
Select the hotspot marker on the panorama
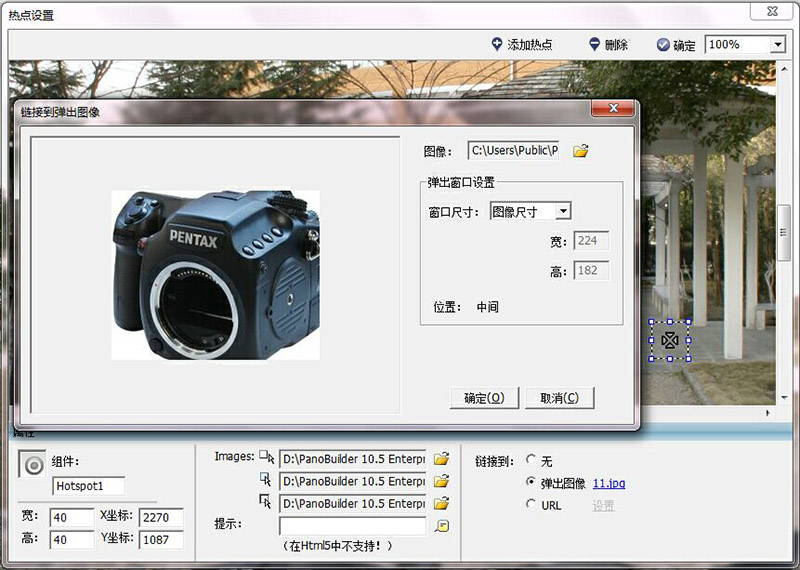tap(669, 340)
